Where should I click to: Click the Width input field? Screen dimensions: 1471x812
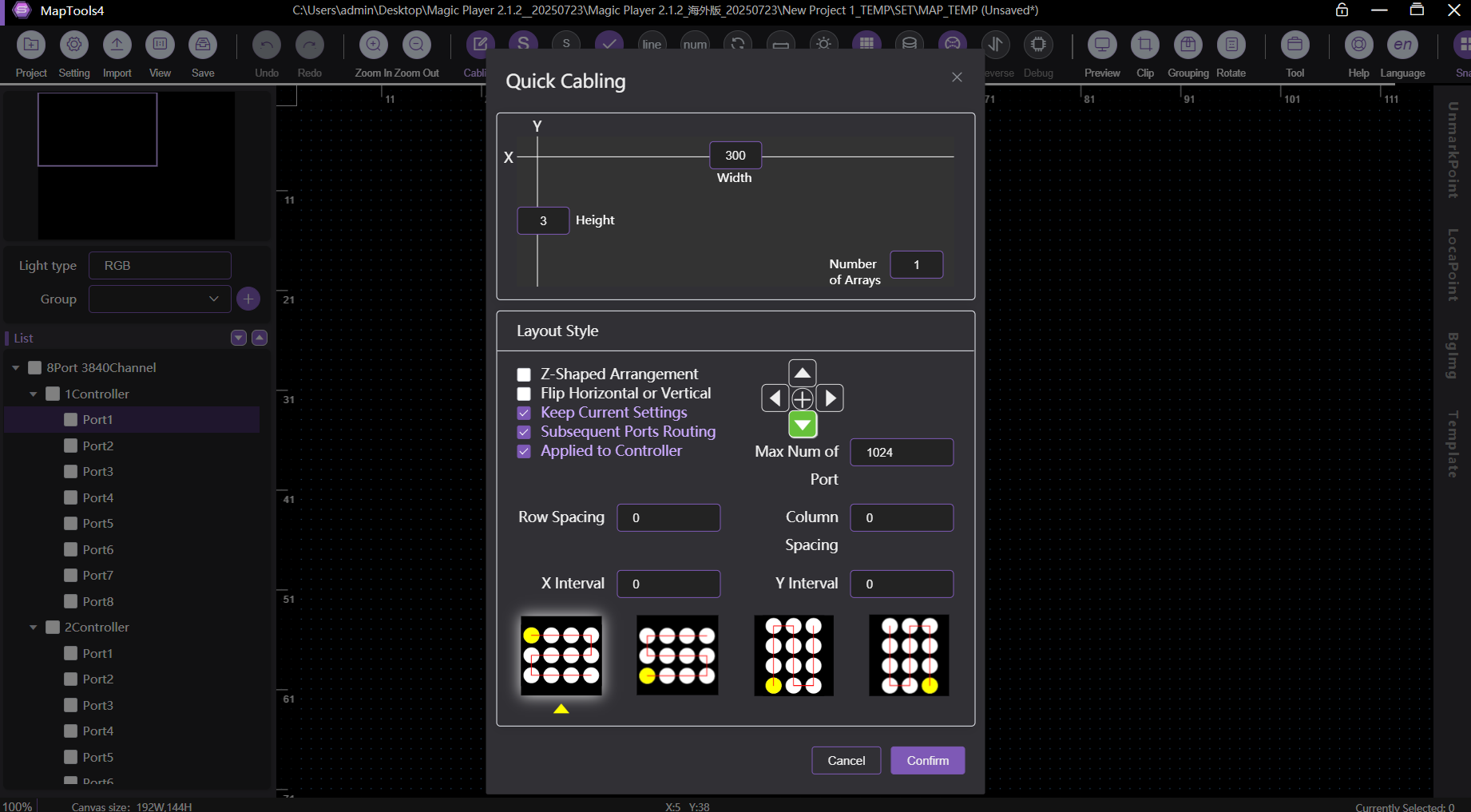point(735,155)
